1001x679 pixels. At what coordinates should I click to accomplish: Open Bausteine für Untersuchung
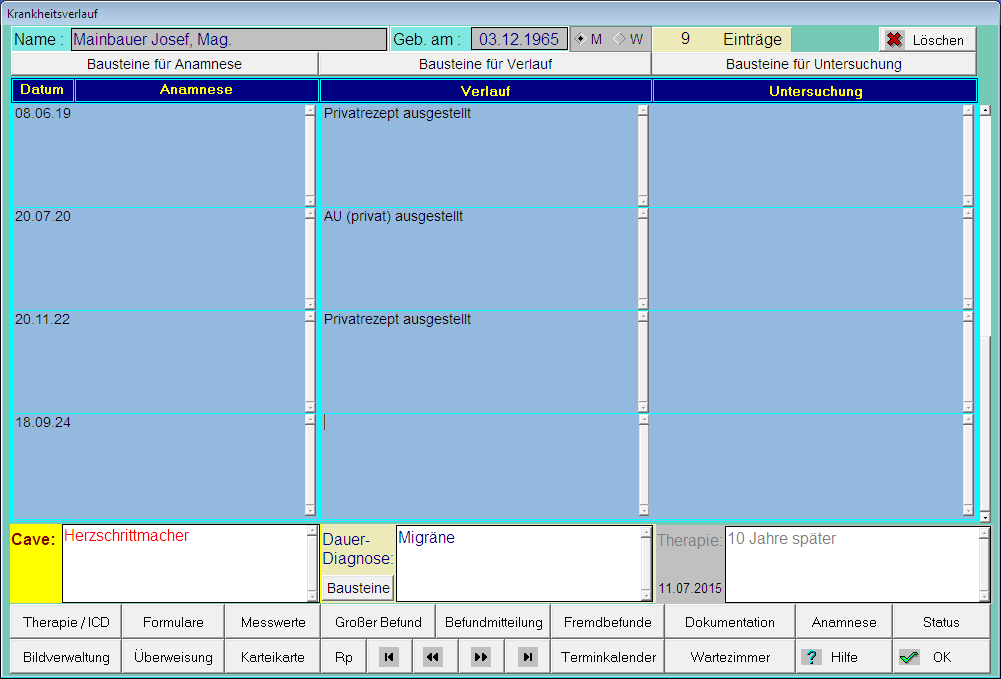point(813,64)
